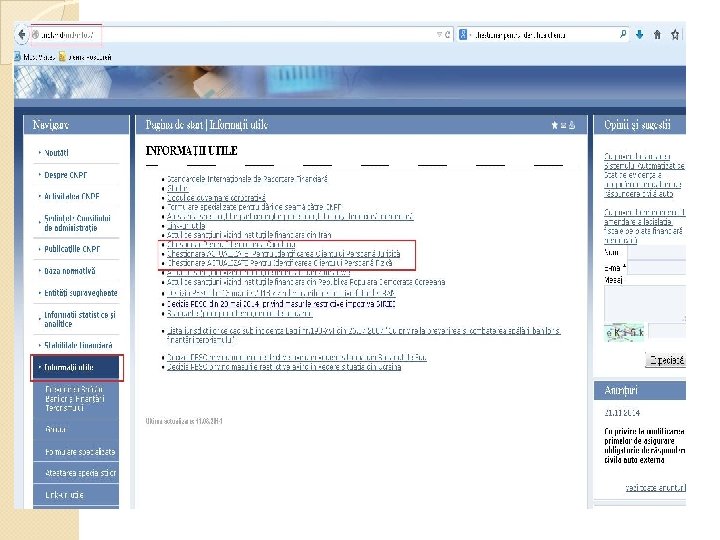Open Iran financial institutions sanctions link

[x=249, y=235]
